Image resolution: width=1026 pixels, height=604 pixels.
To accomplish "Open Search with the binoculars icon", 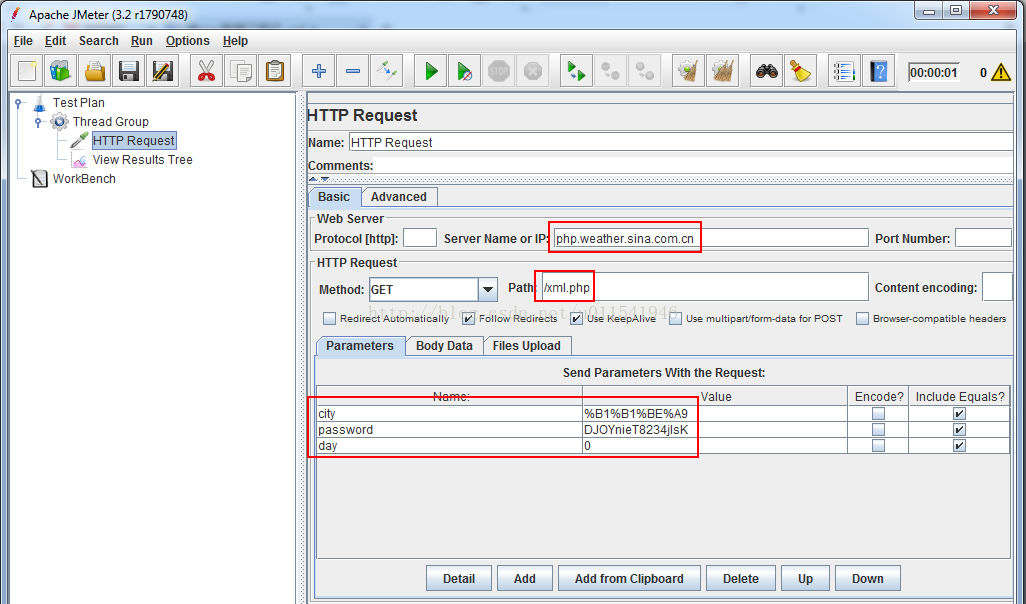I will pyautogui.click(x=766, y=71).
